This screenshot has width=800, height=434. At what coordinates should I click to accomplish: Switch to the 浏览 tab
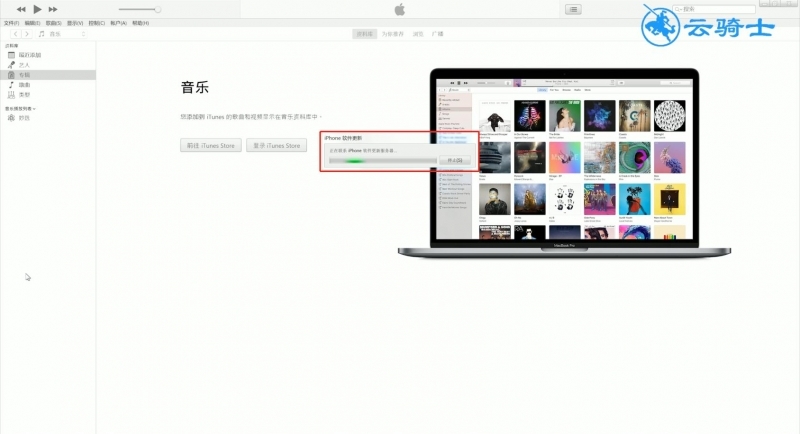tap(418, 34)
